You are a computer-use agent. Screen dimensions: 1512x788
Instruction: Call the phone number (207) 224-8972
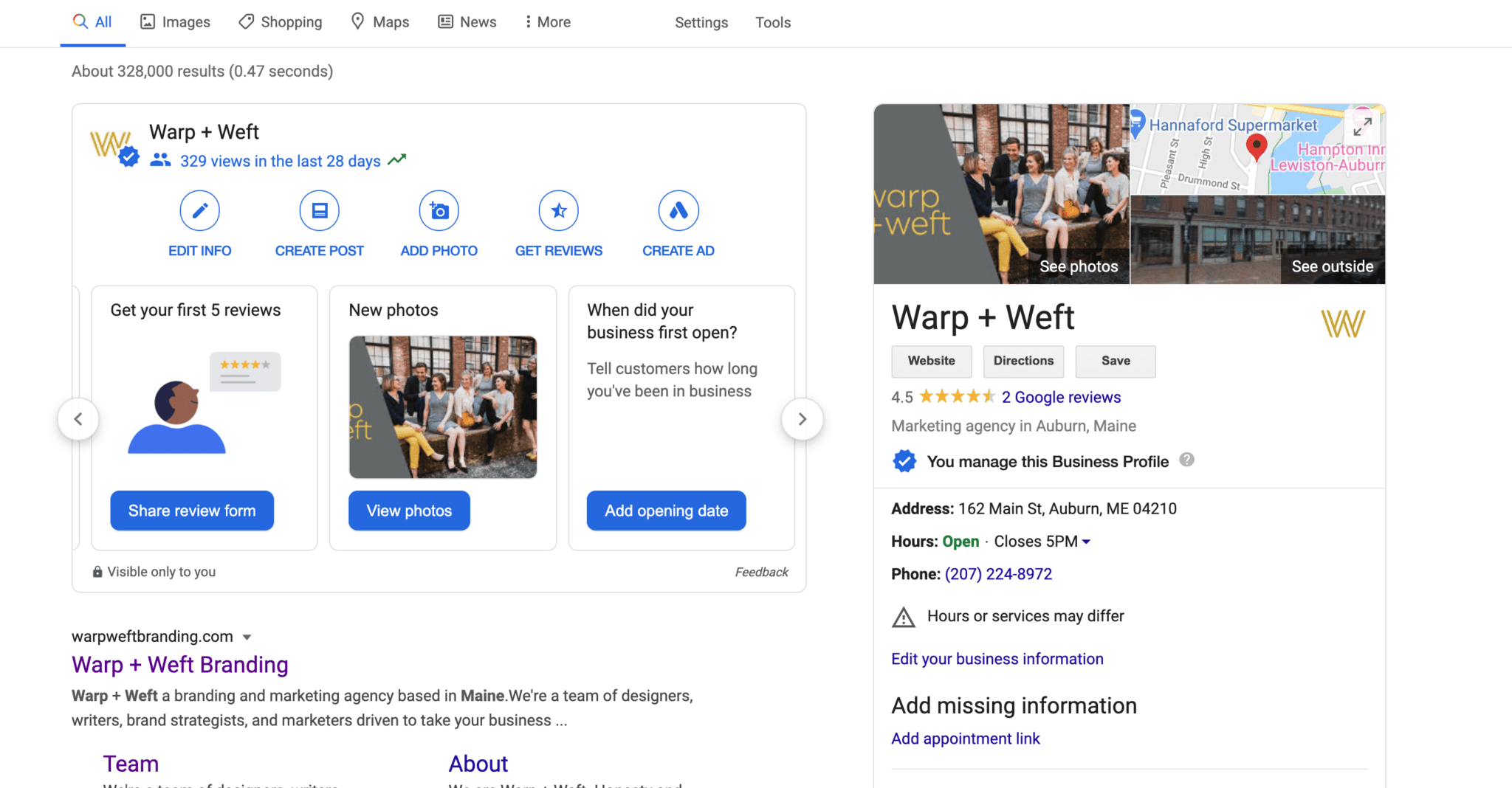[x=998, y=574]
